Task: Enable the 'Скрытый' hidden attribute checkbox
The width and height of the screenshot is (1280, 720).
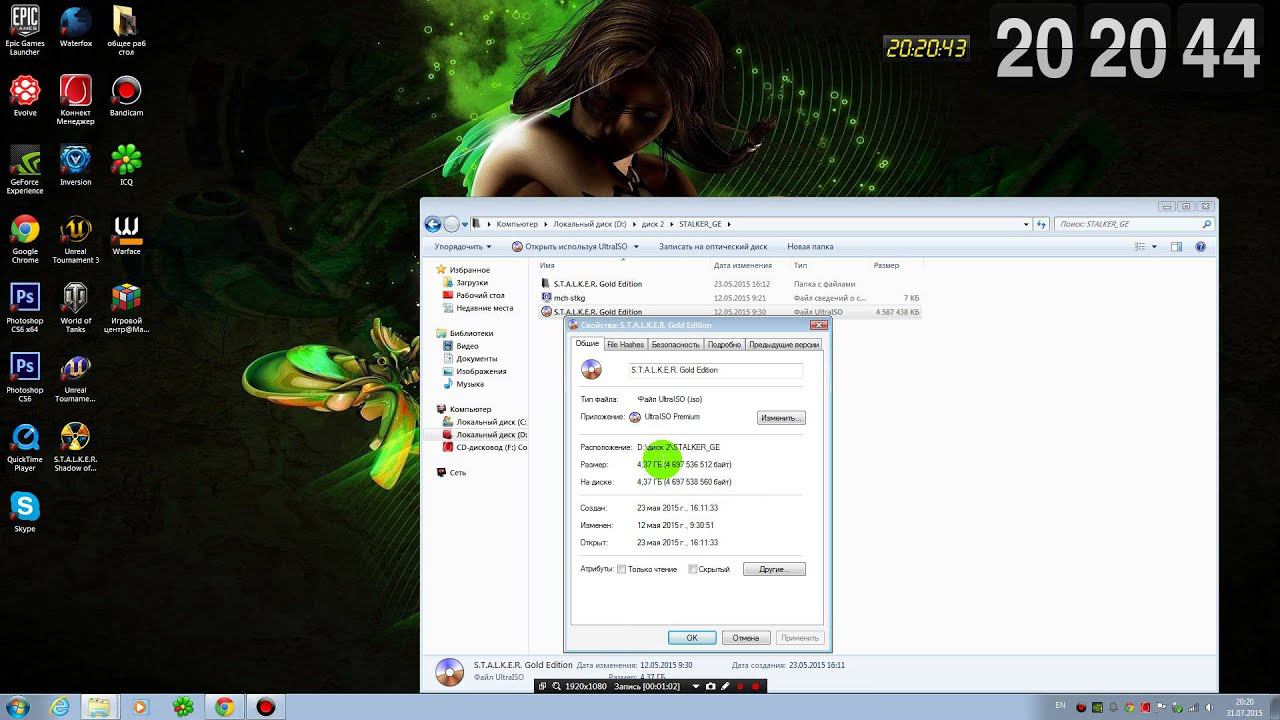Action: pos(692,570)
